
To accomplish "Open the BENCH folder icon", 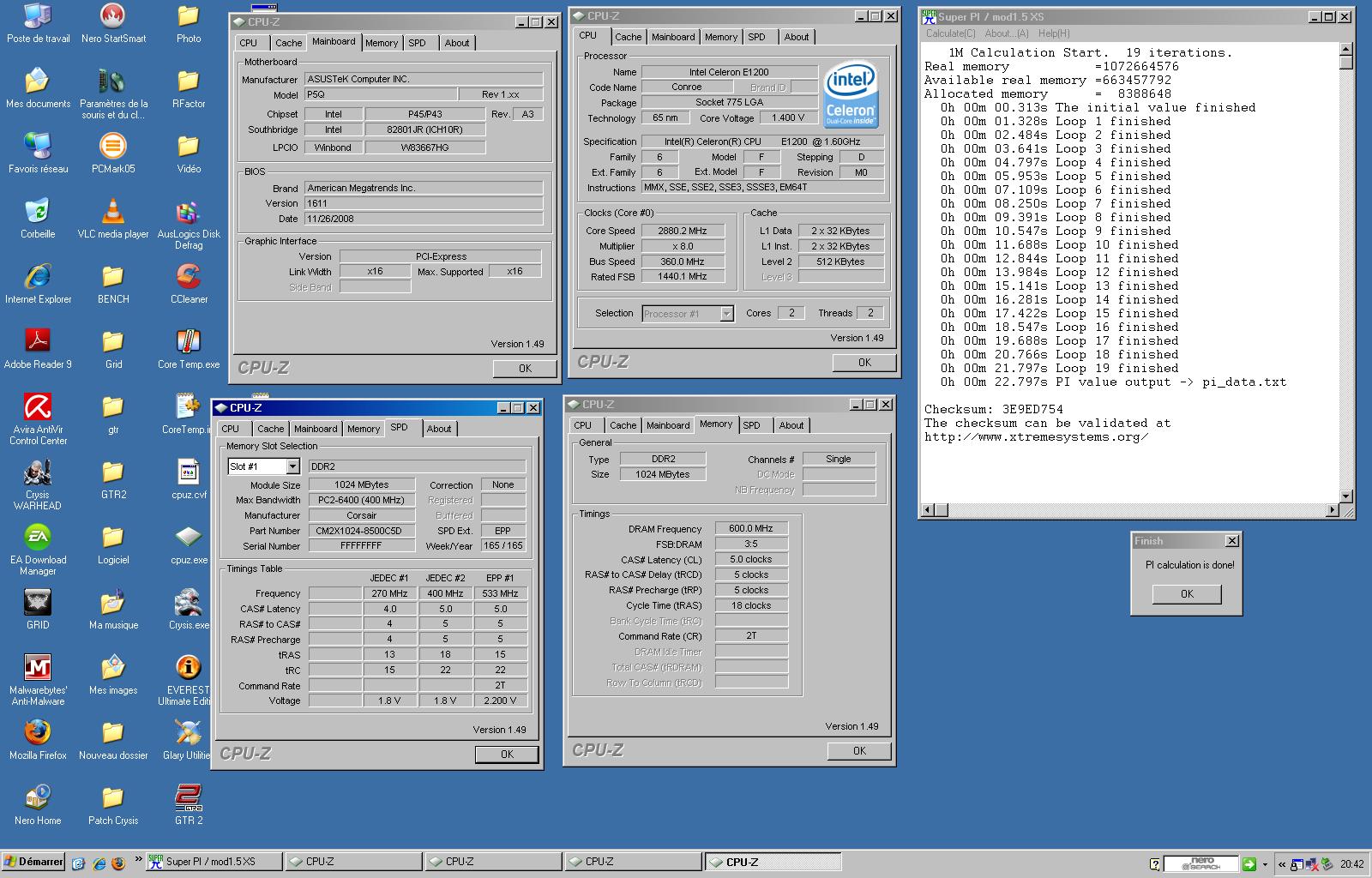I will (x=113, y=284).
